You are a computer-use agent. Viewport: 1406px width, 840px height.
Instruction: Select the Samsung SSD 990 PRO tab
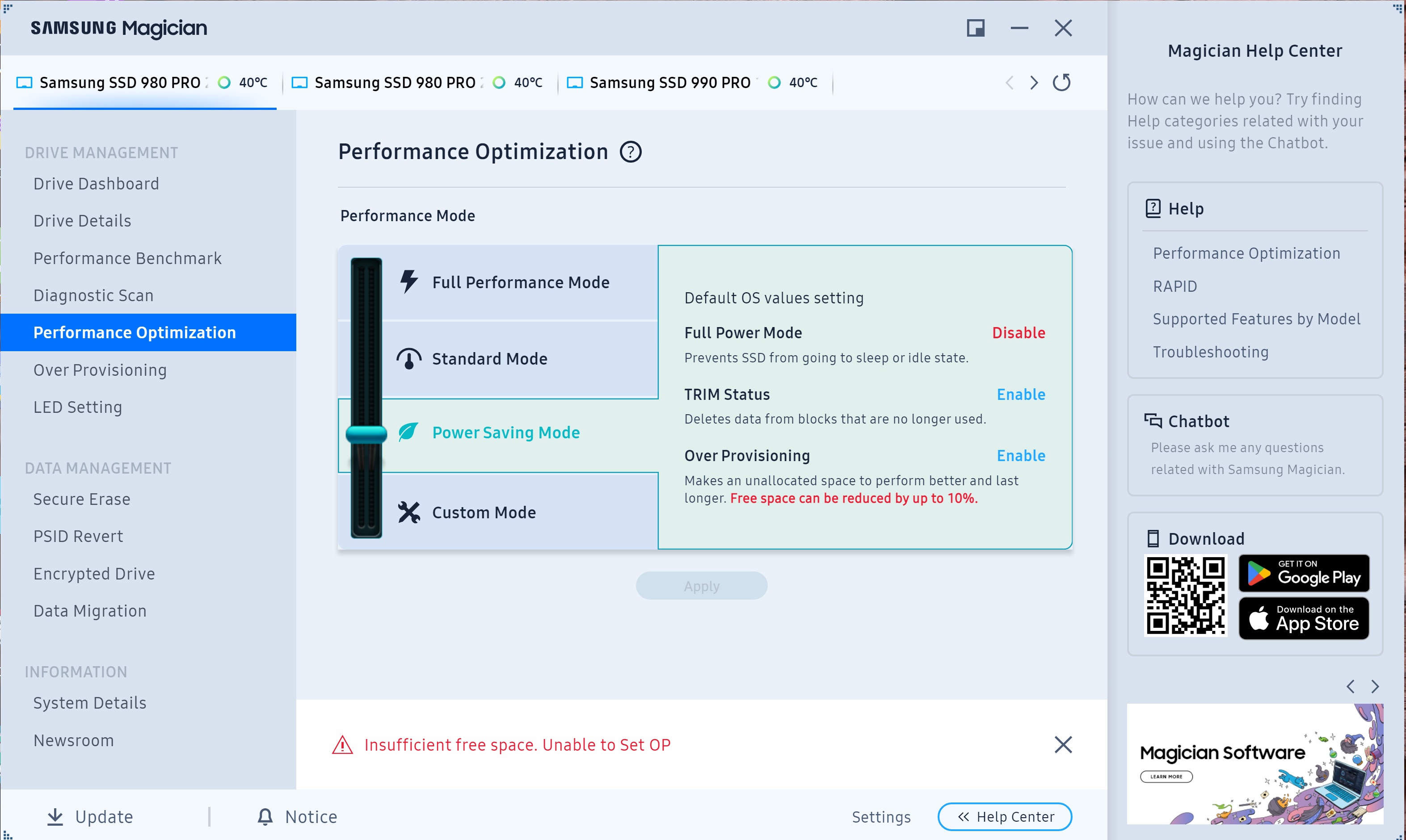[695, 83]
